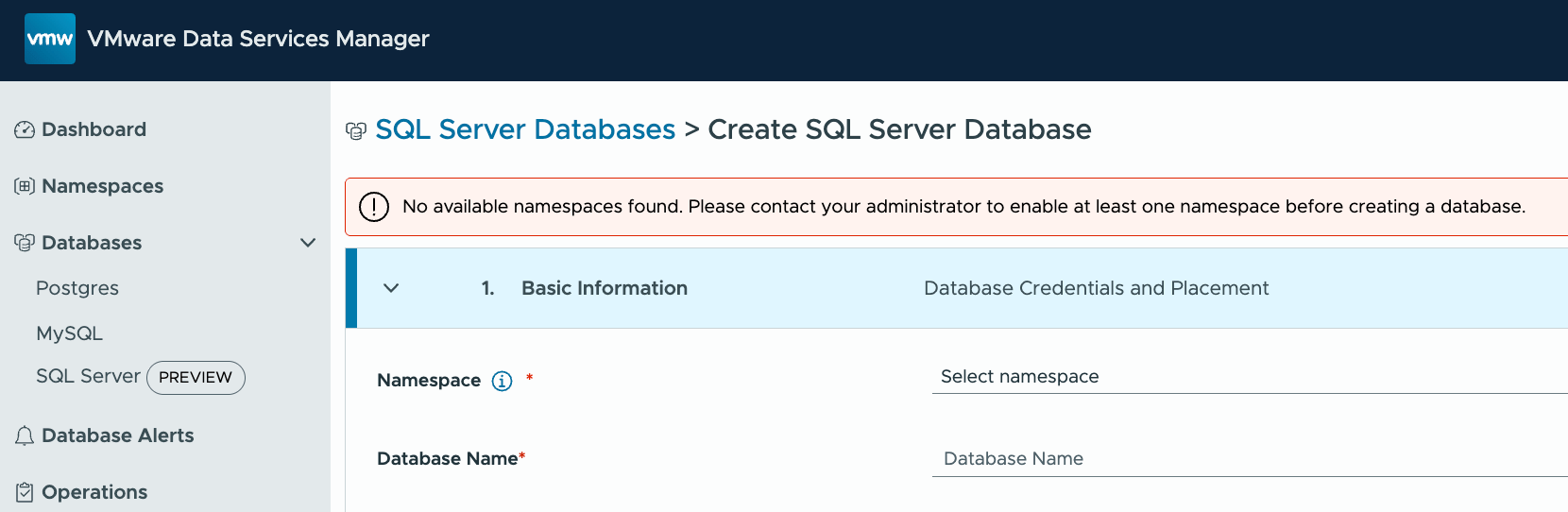Go to Dashboard page
Image resolution: width=1568 pixels, height=512 pixels.
point(94,129)
